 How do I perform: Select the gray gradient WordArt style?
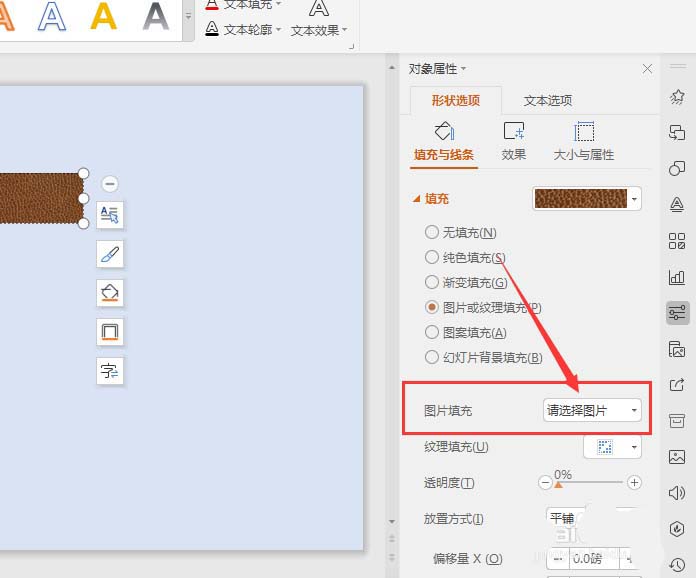click(x=156, y=16)
